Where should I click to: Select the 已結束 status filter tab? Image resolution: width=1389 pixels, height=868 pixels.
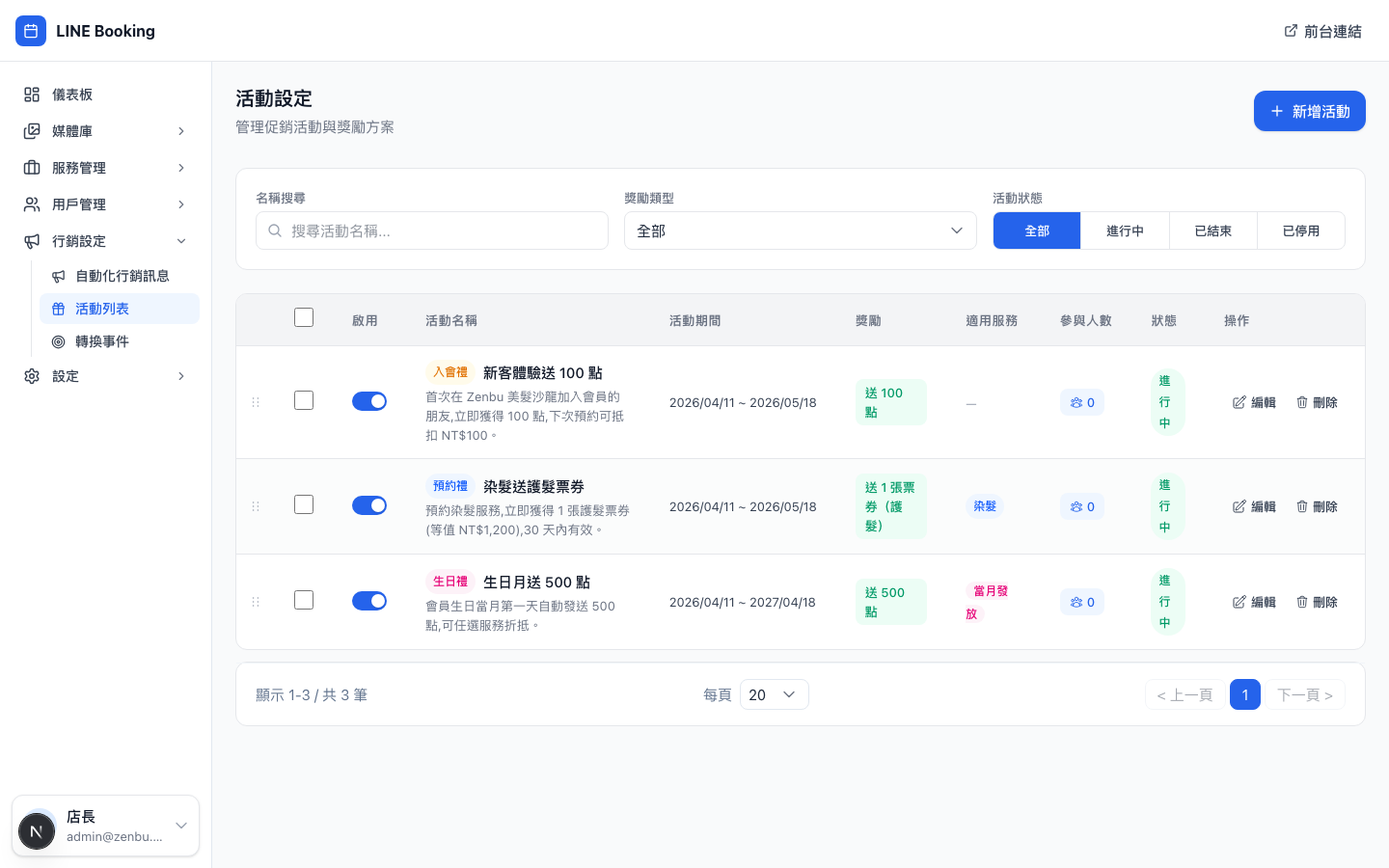pyautogui.click(x=1212, y=231)
